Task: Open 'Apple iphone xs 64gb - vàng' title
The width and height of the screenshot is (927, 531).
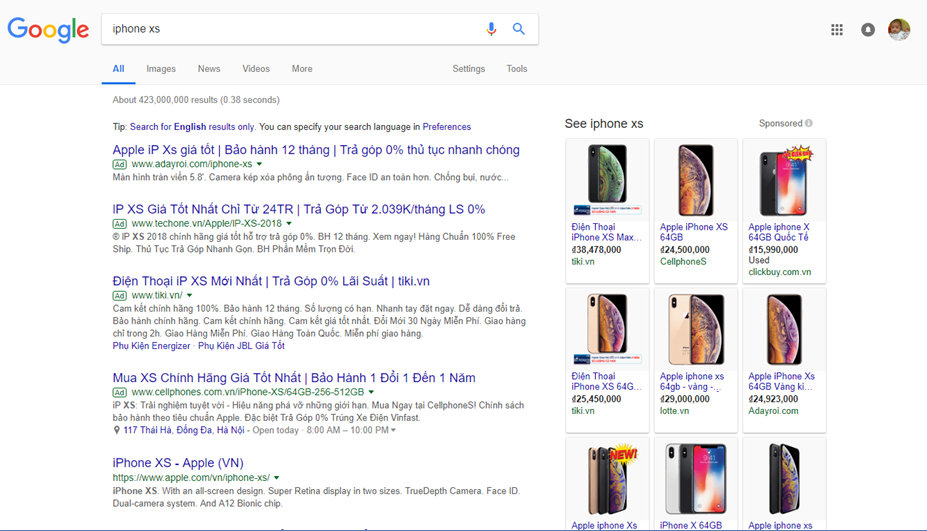Action: [692, 381]
